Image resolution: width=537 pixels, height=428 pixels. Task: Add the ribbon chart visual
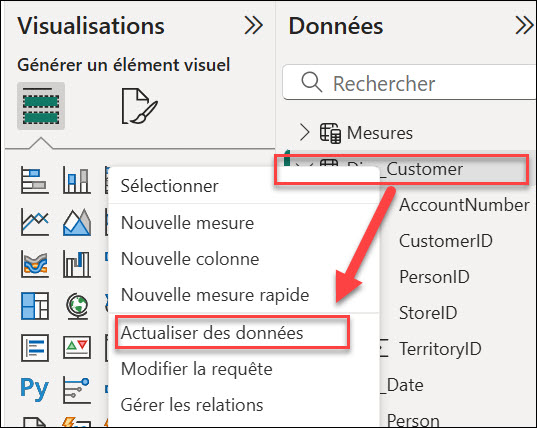[x=35, y=264]
